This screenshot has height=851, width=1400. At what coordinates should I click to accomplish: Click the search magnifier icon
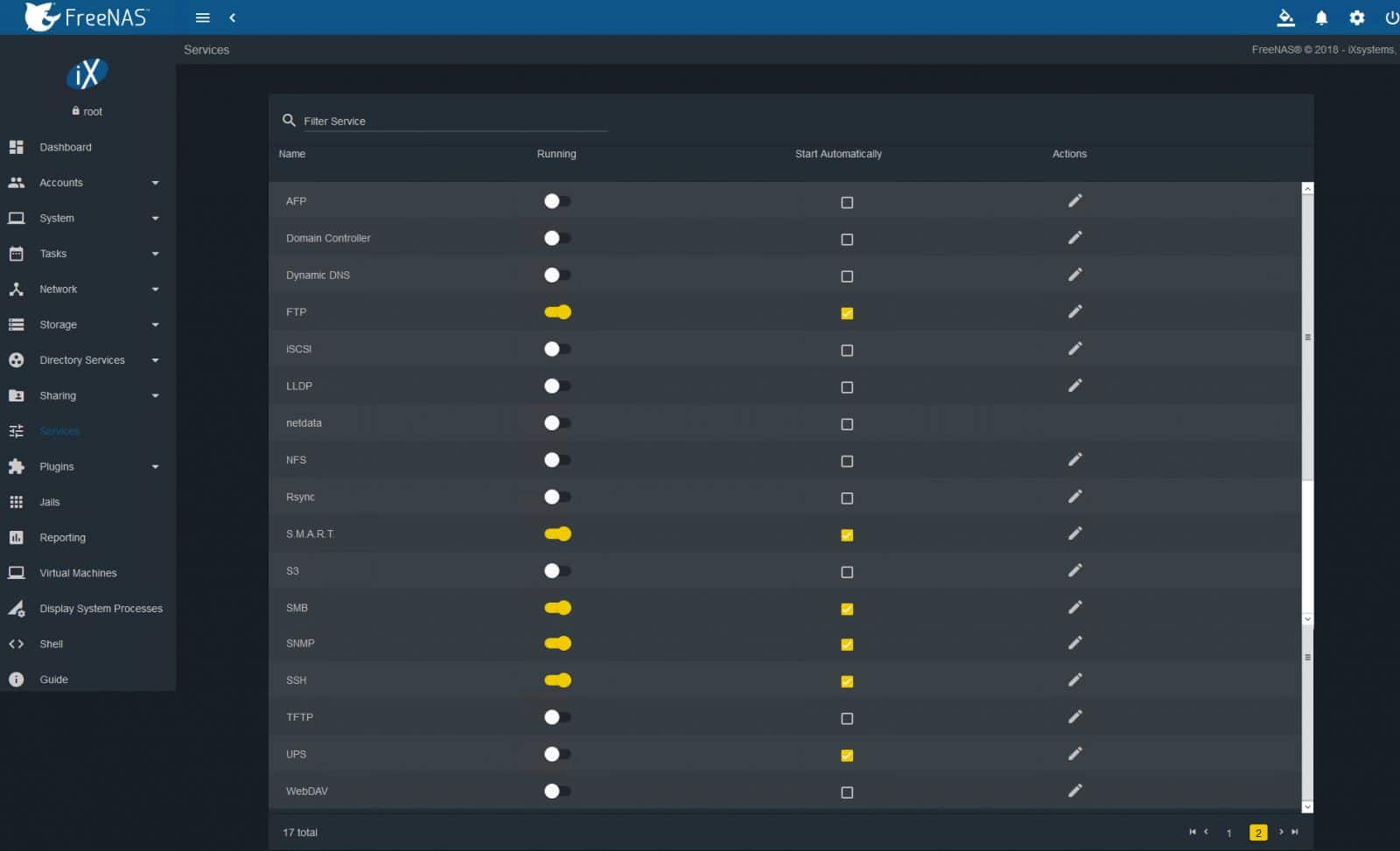[x=289, y=120]
